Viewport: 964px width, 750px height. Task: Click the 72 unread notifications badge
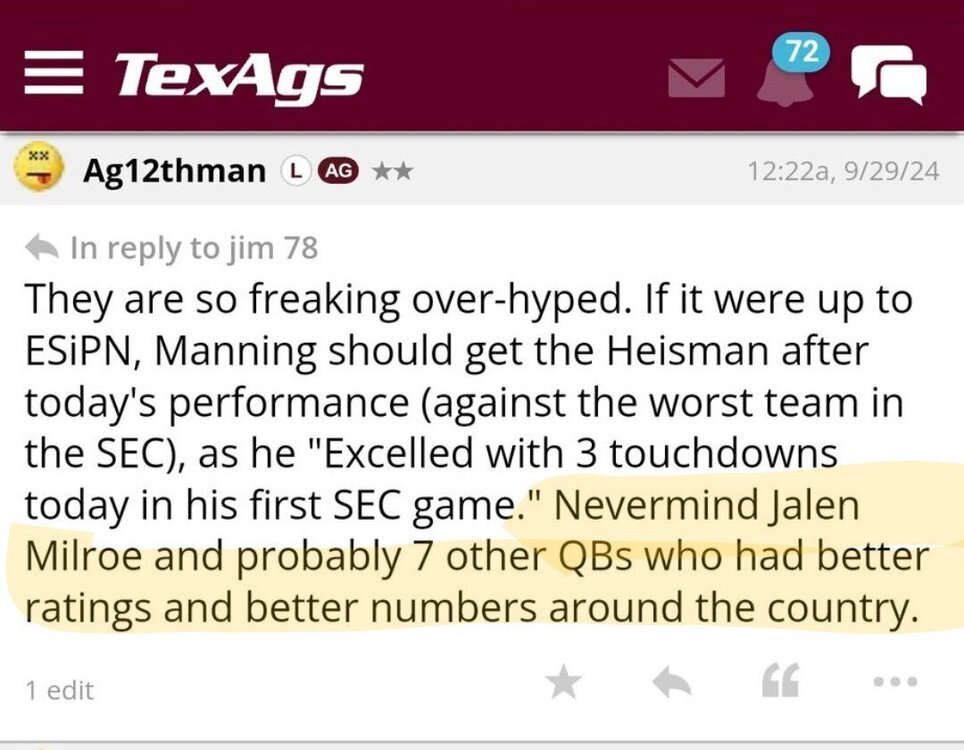(x=802, y=51)
